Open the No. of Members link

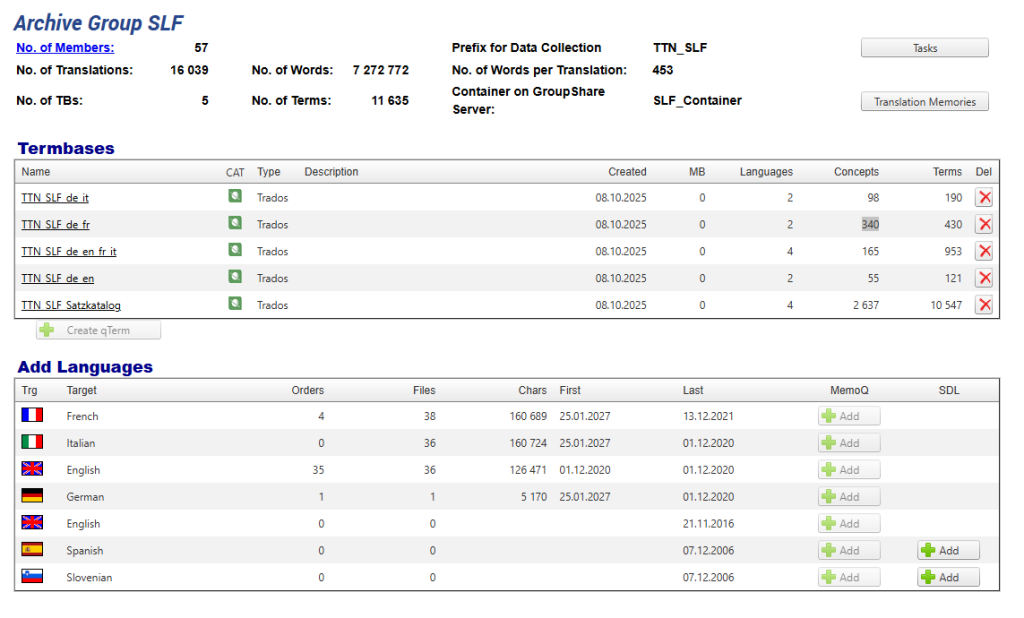click(65, 47)
